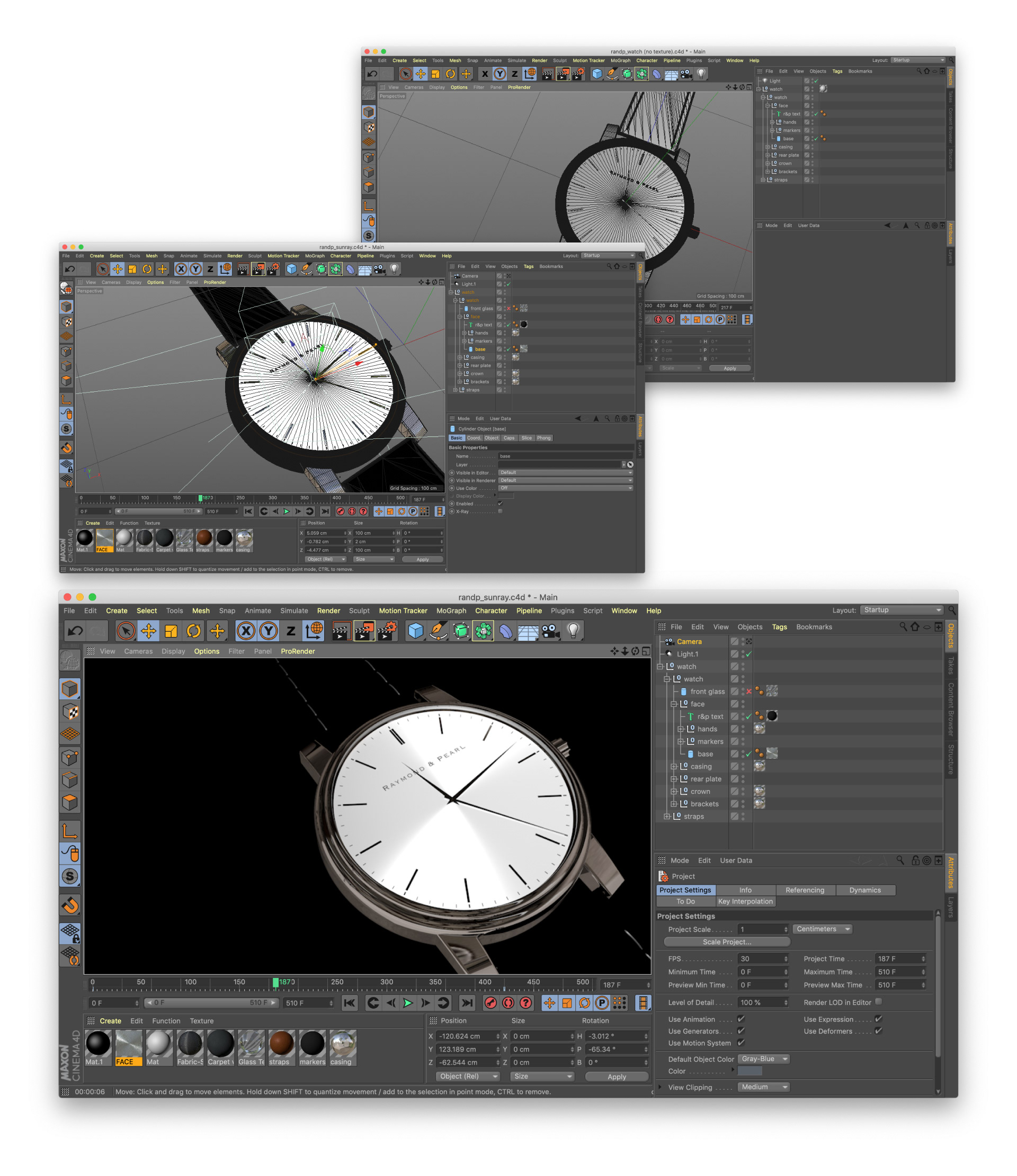
Task: Click the 0 F to 510 F preview range slider
Action: [211, 1003]
